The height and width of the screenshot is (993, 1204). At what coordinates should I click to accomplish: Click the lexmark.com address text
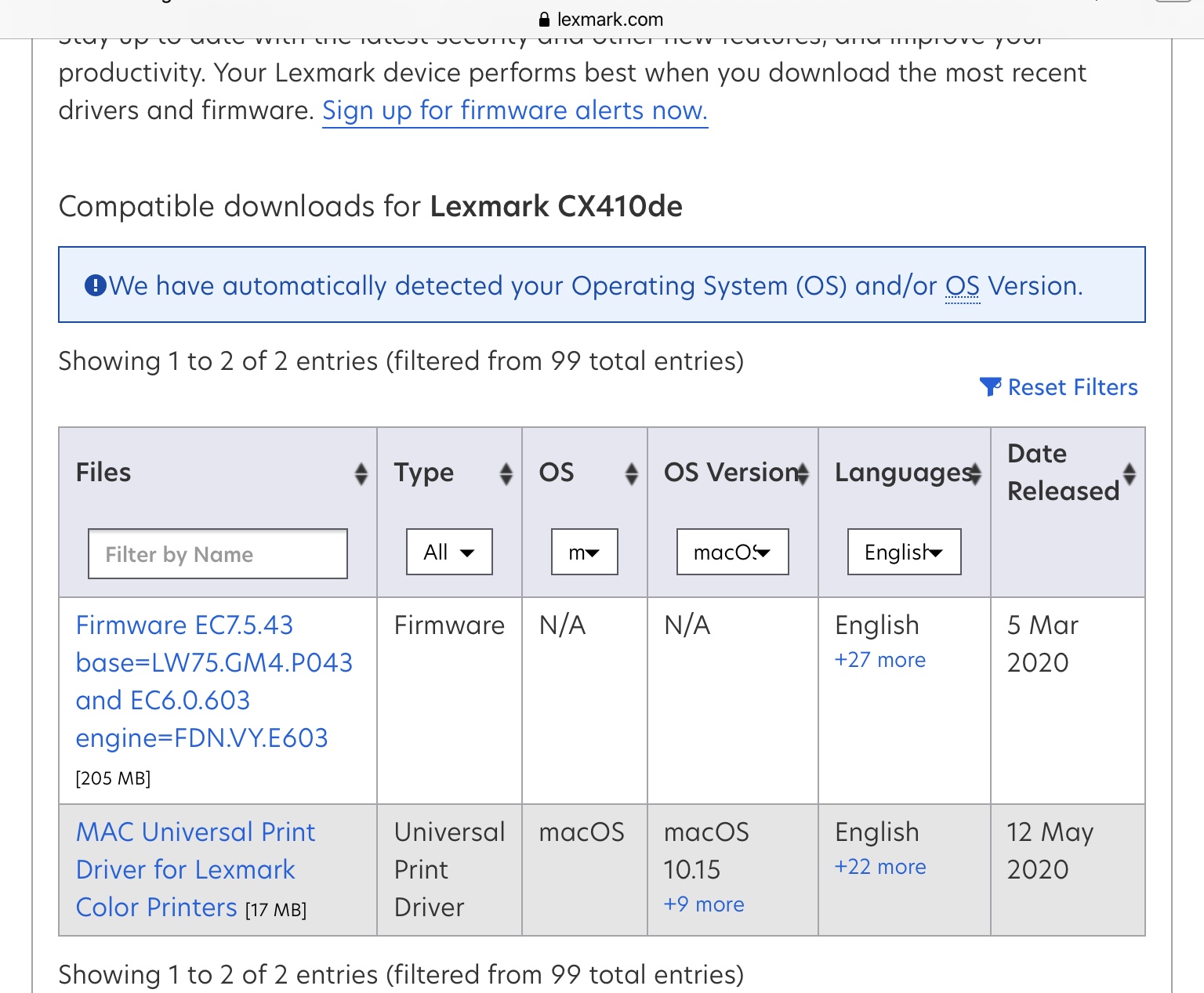pos(610,20)
